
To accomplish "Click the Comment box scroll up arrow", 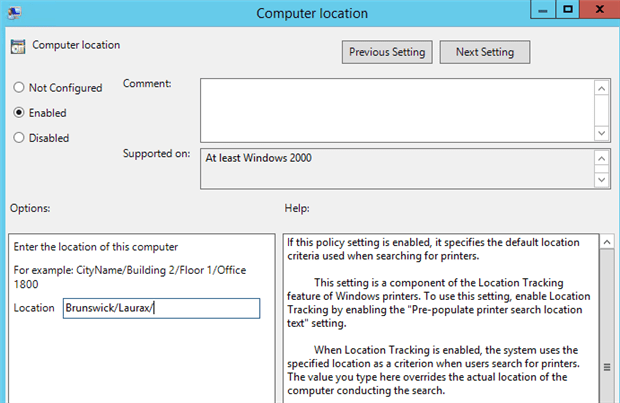I will pos(601,87).
